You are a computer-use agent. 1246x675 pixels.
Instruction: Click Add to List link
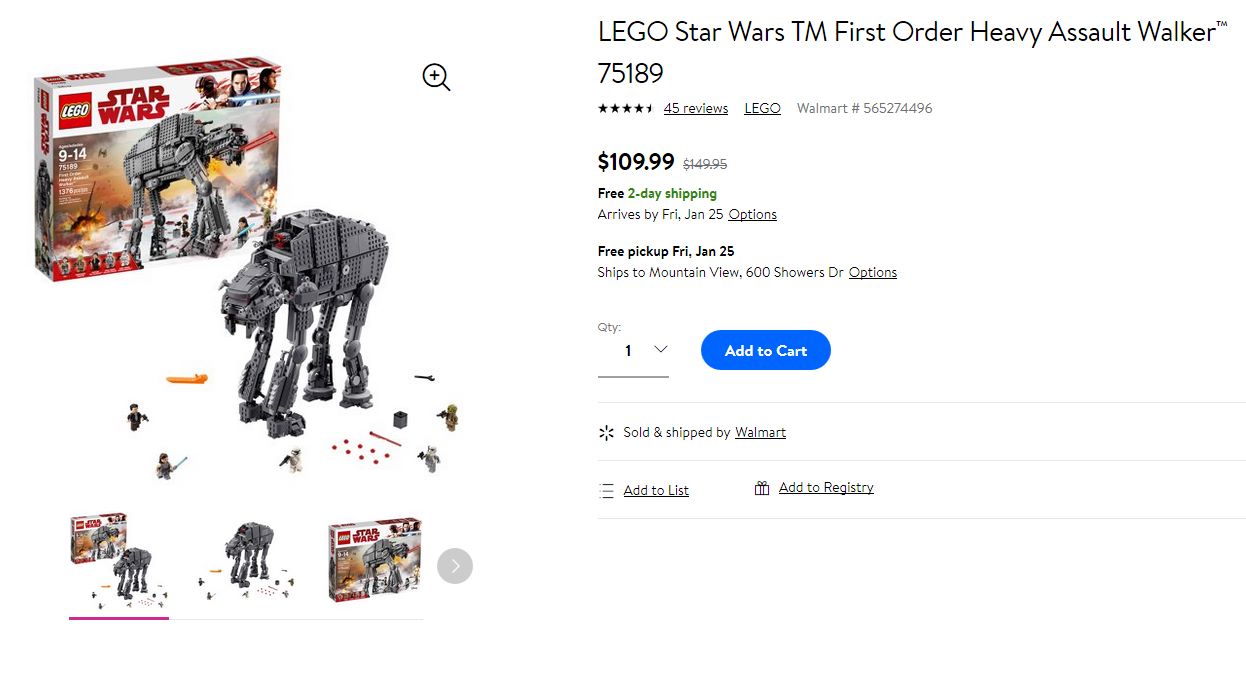coord(656,490)
